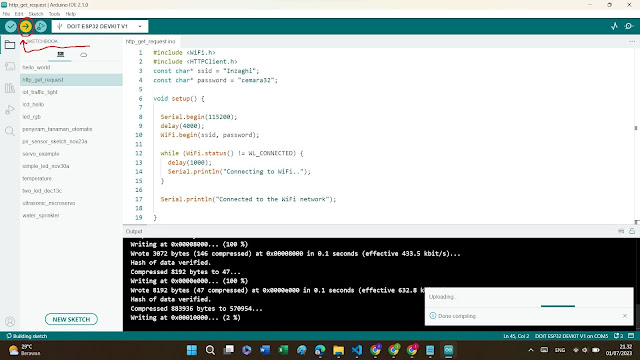This screenshot has width=640, height=360.
Task: Click the Serial.begin(115200) code line
Action: tap(198, 117)
